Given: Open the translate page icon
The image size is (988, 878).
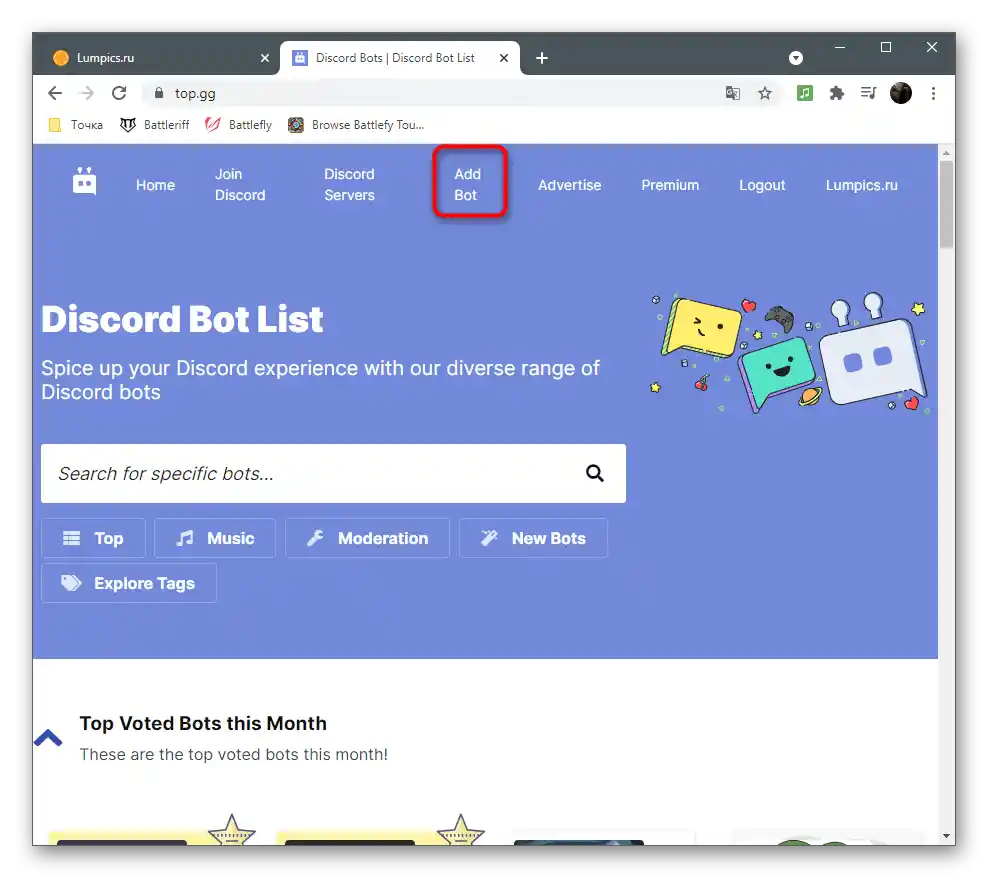Looking at the screenshot, I should 732,93.
